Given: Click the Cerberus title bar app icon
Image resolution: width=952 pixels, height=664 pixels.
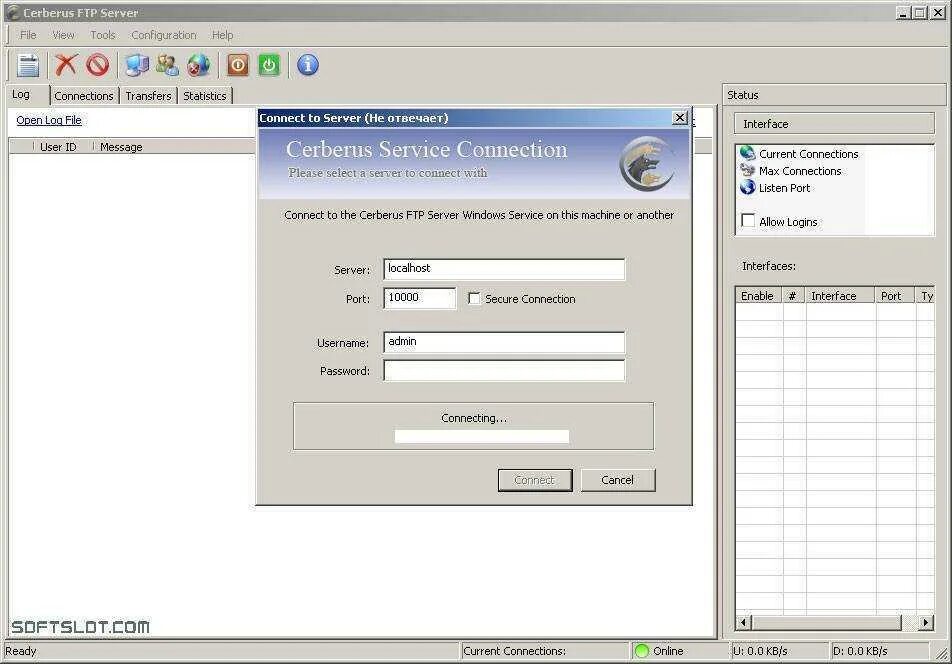Looking at the screenshot, I should pos(12,12).
